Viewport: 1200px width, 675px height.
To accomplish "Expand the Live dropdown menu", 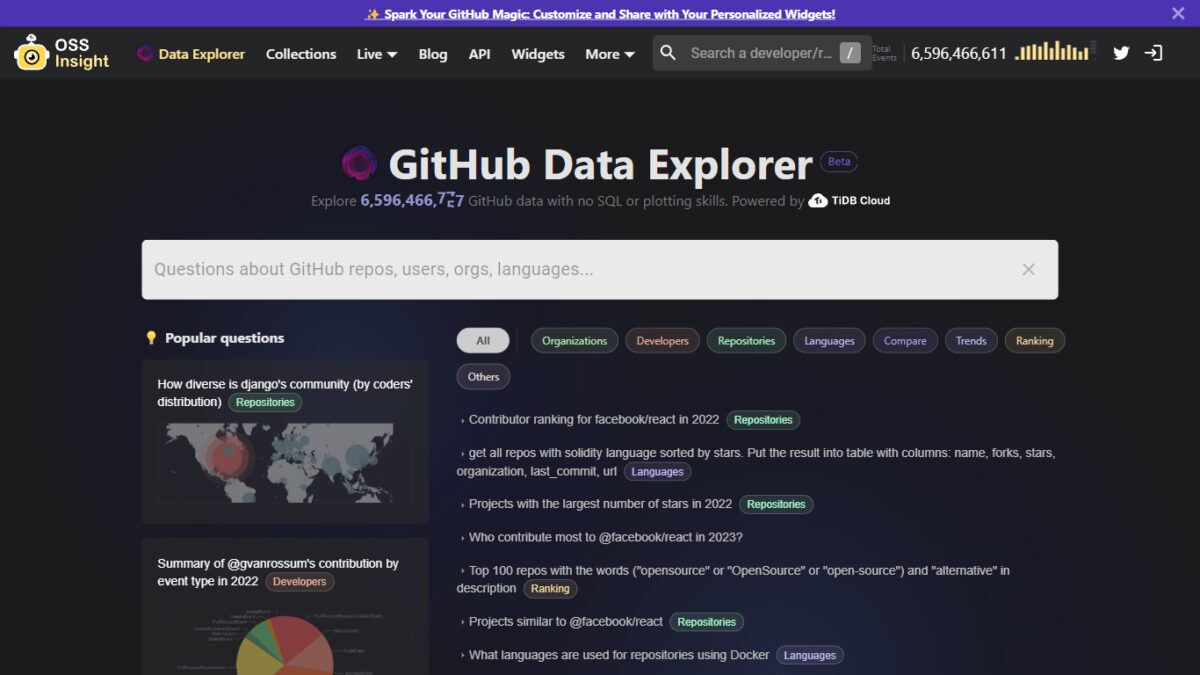I will [x=377, y=54].
